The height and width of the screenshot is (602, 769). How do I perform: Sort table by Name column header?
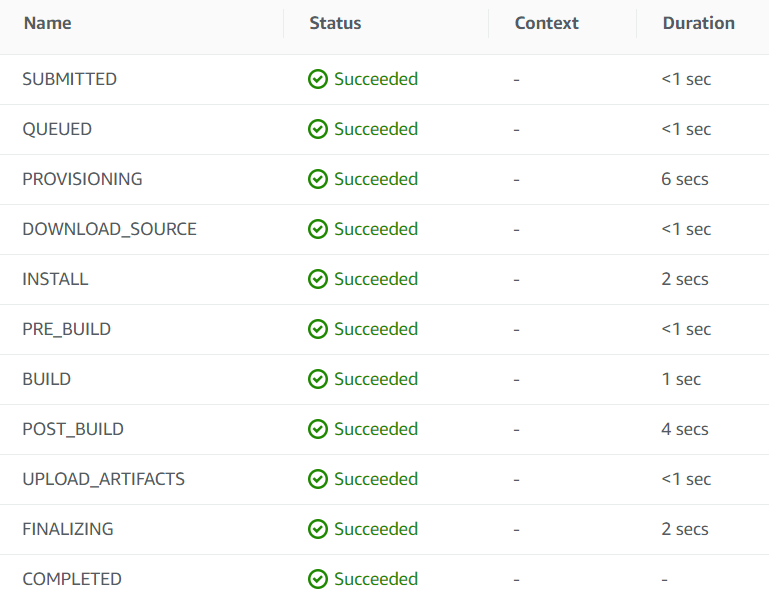[48, 23]
